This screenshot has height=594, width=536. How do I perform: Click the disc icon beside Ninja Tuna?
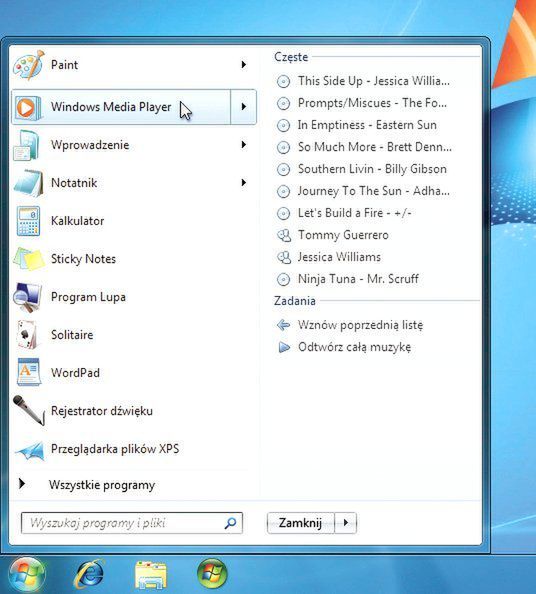pos(283,279)
